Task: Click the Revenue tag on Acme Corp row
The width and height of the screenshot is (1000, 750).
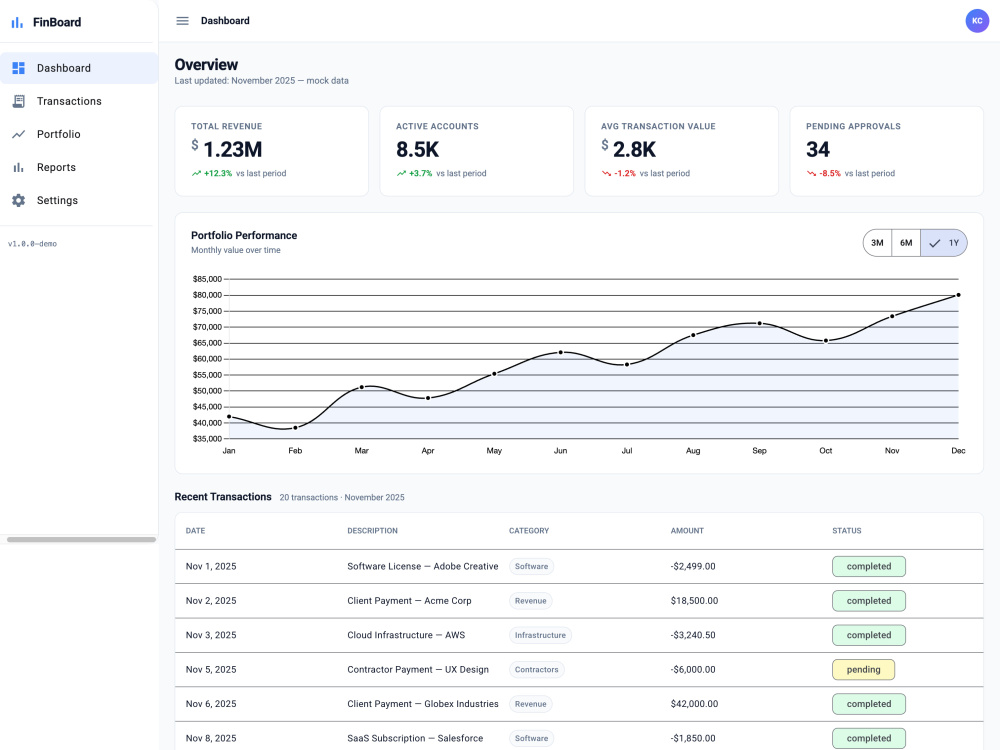Action: tap(531, 601)
